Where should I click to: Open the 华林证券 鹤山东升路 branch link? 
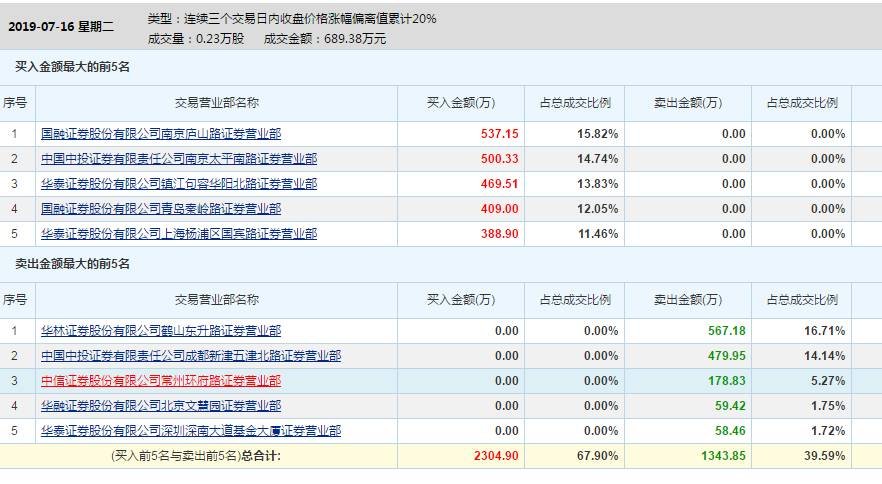pyautogui.click(x=161, y=330)
